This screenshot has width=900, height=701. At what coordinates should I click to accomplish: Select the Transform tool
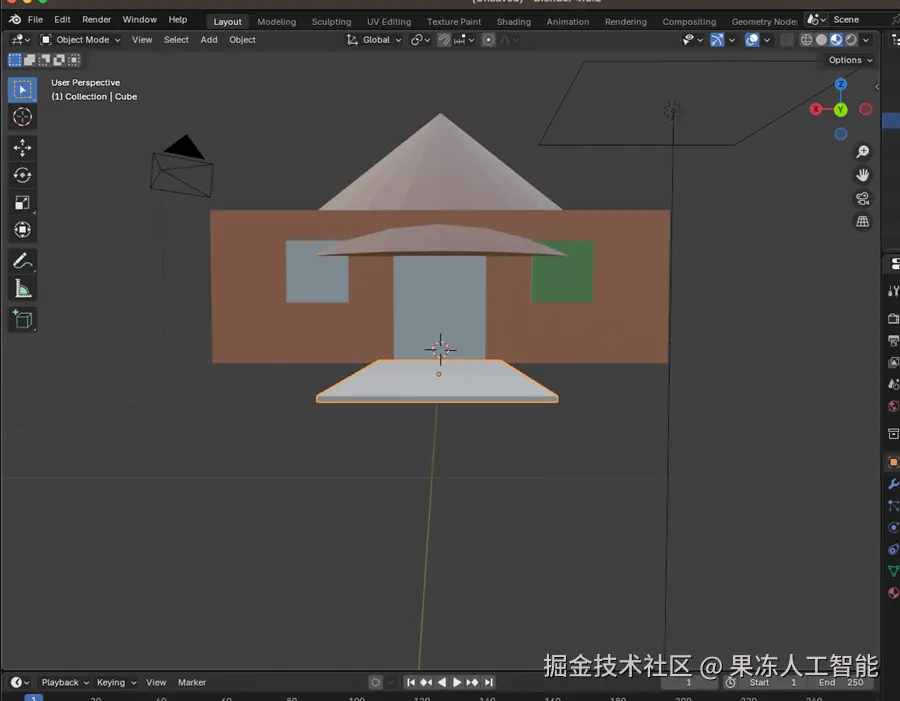click(22, 230)
